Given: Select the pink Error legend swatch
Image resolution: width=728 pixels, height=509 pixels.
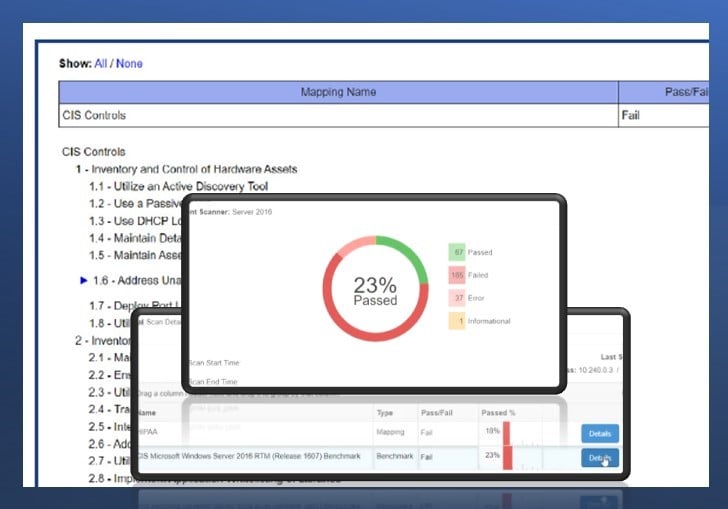Looking at the screenshot, I should point(456,297).
